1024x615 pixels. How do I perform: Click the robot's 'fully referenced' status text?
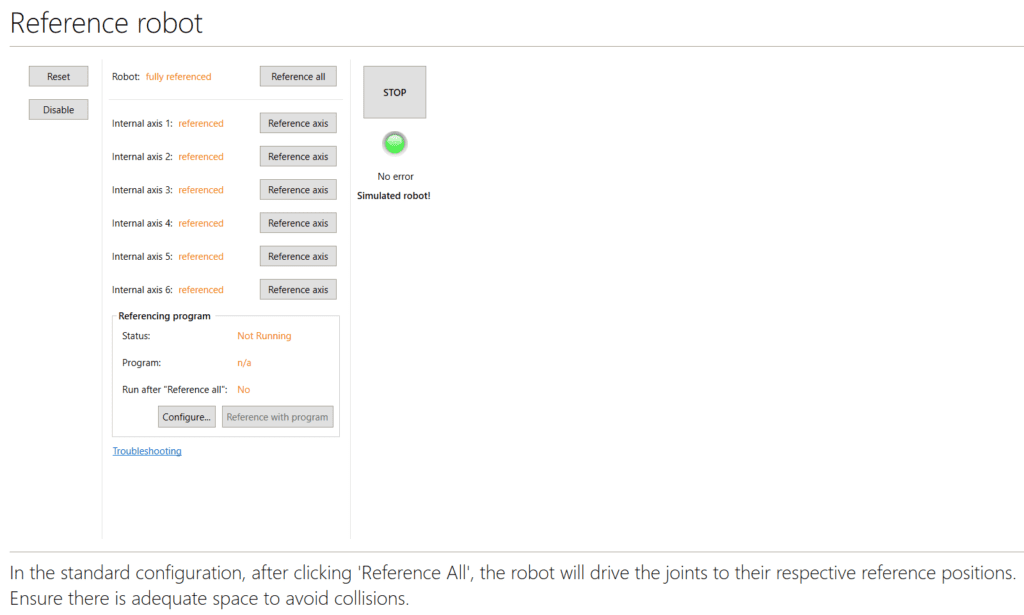(178, 77)
